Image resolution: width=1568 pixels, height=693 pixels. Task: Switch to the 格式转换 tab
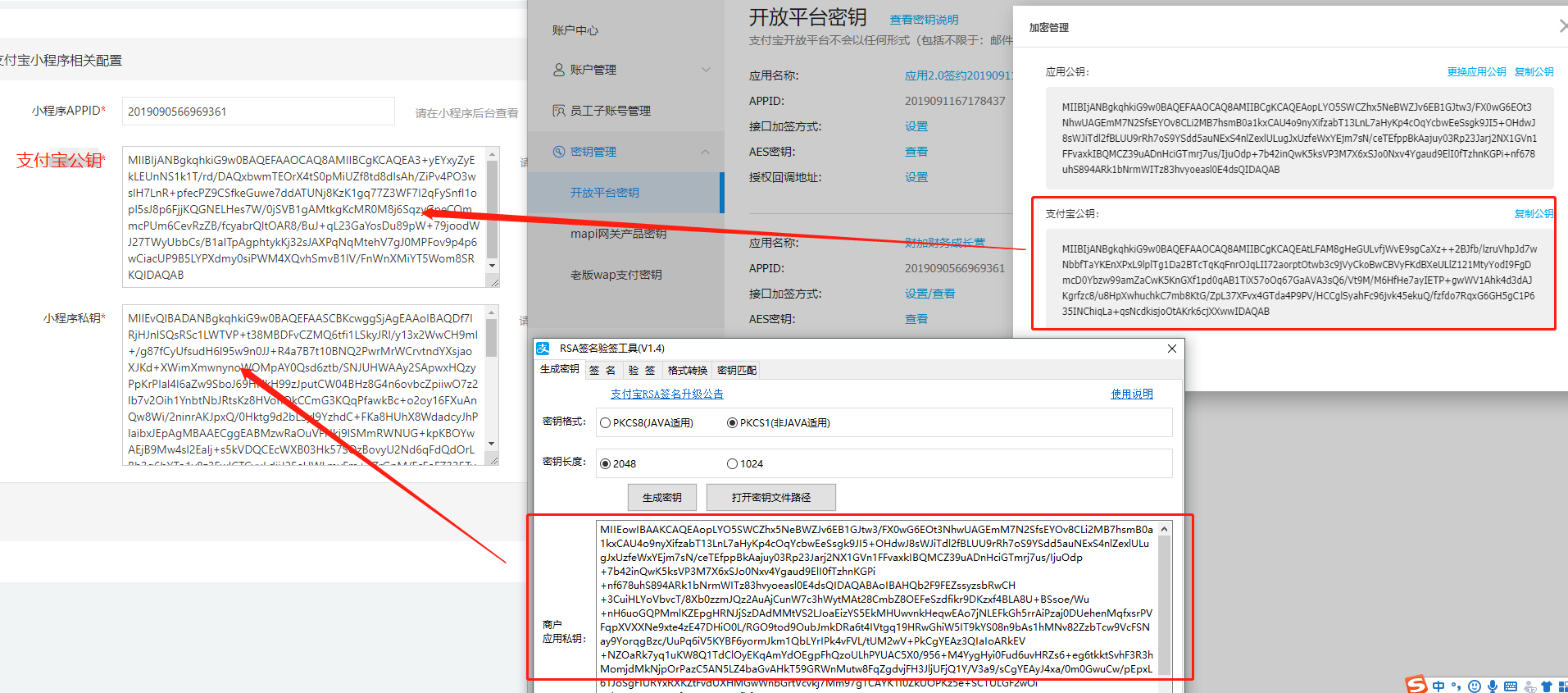[x=687, y=371]
